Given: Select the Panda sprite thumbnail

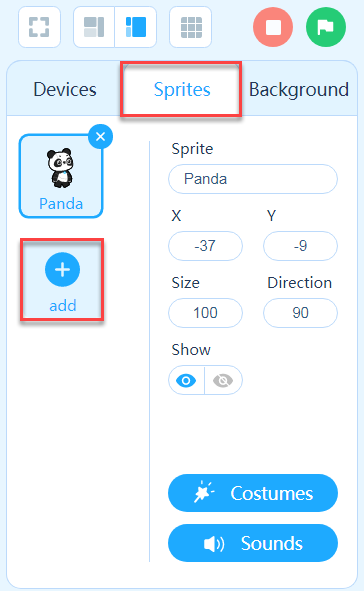Looking at the screenshot, I should [61, 176].
